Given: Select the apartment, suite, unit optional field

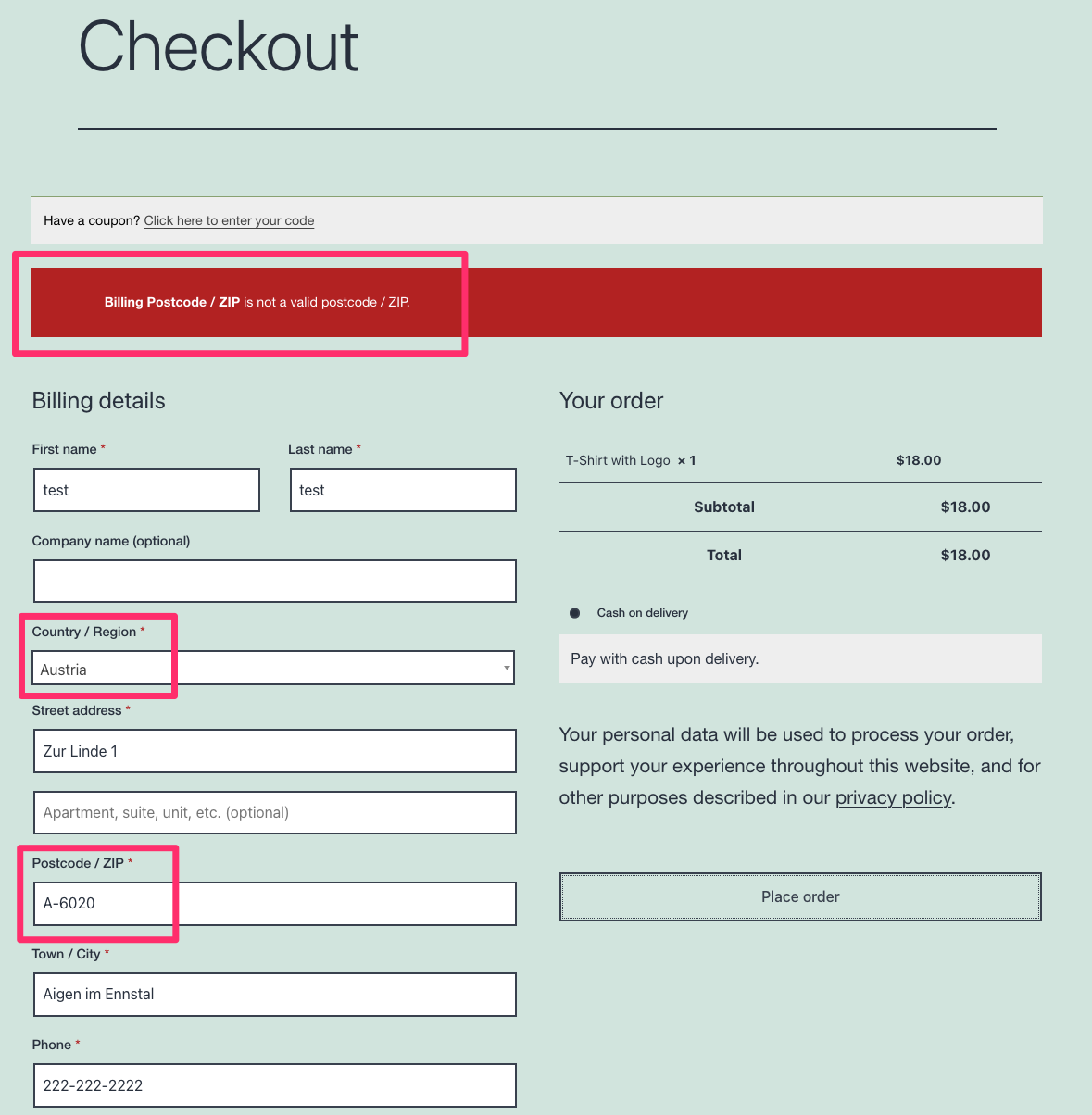Looking at the screenshot, I should [x=274, y=812].
